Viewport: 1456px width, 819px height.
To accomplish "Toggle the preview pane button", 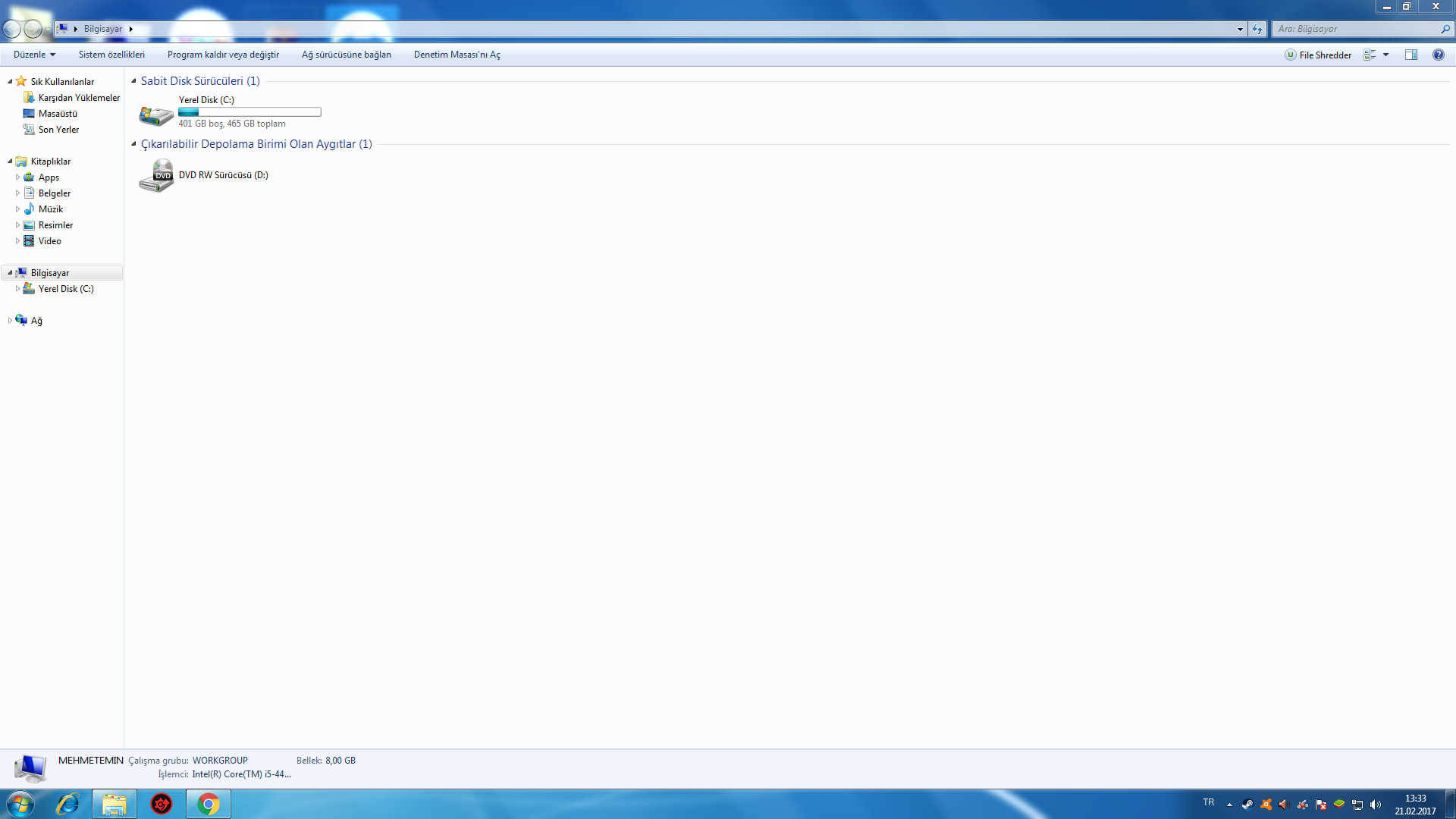I will coord(1411,55).
